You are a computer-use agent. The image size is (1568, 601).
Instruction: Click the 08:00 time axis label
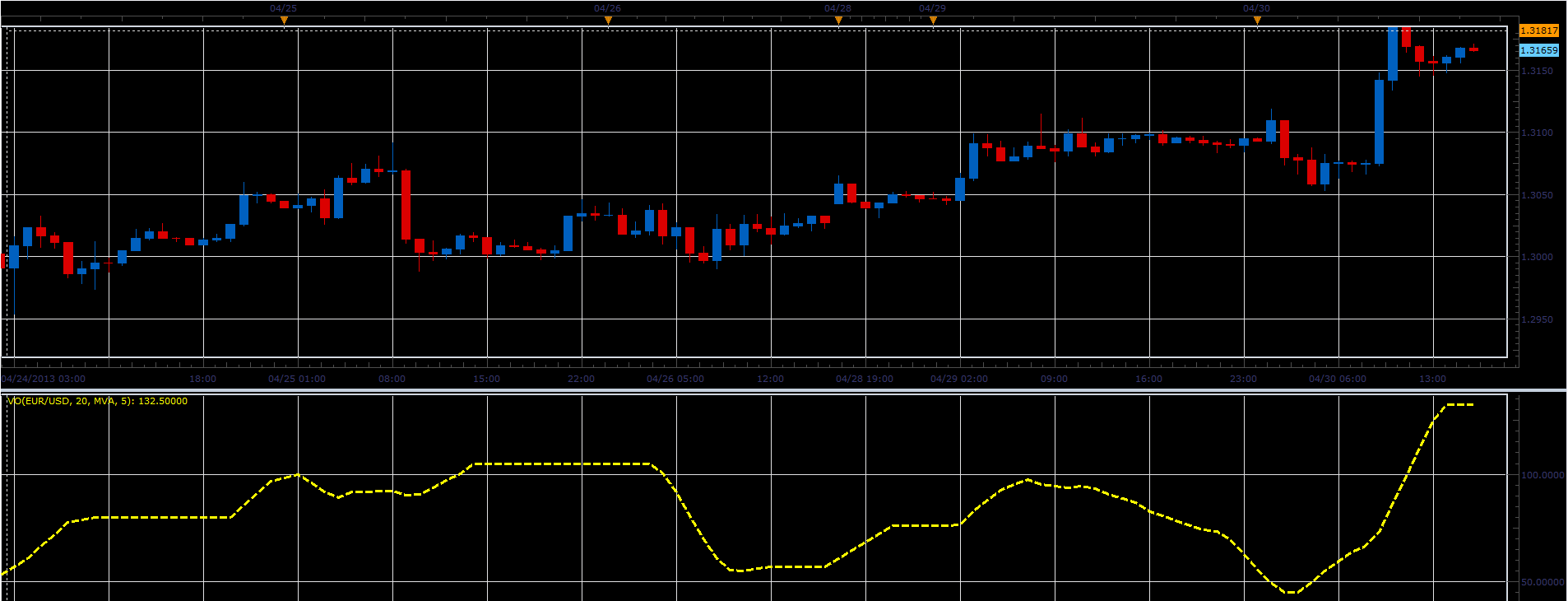click(392, 379)
